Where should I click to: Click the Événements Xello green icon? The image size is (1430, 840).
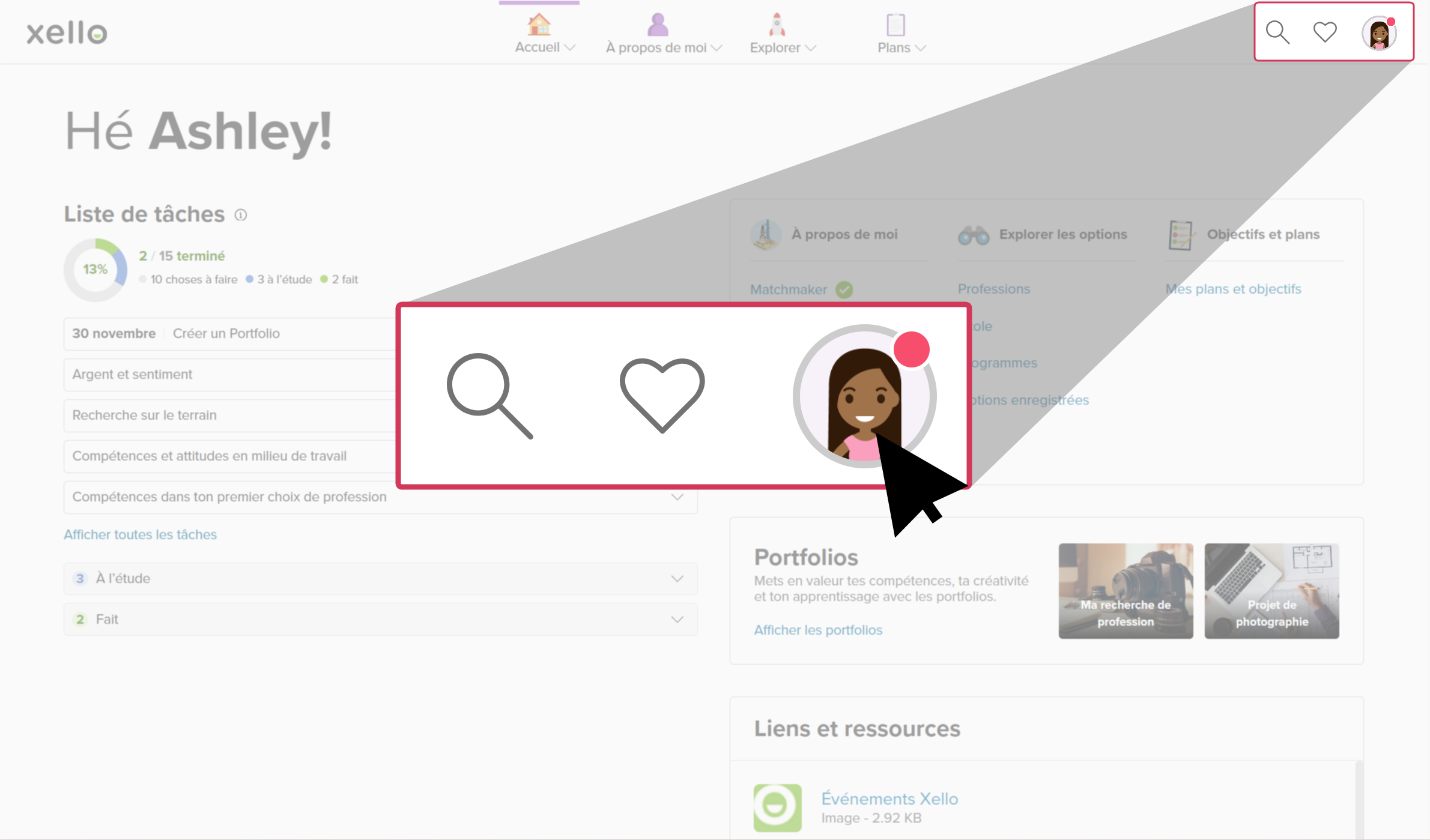pos(777,808)
